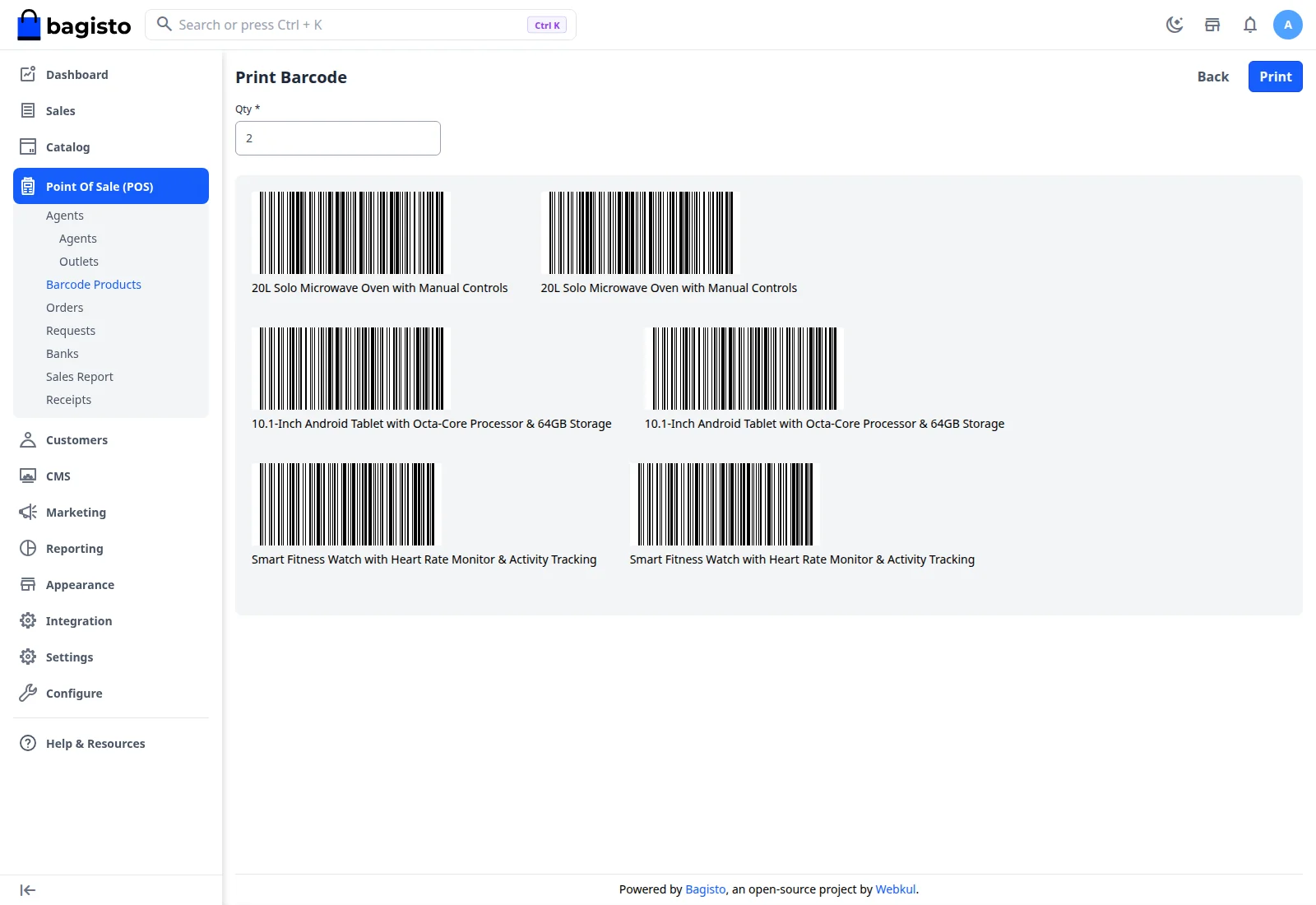Open Barcode Products submenu link
The image size is (1316, 905).
[x=94, y=285]
